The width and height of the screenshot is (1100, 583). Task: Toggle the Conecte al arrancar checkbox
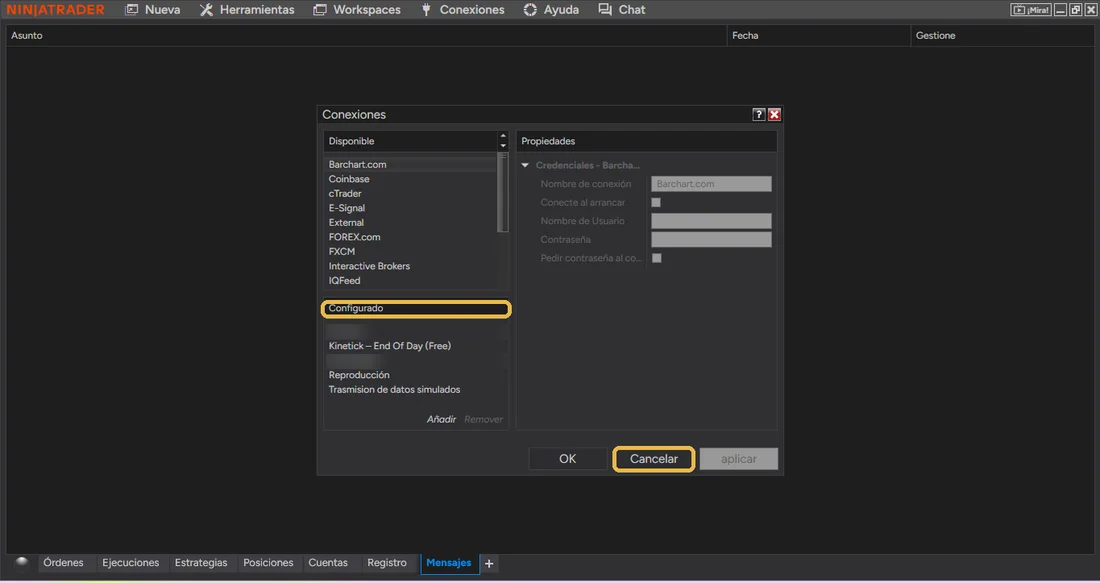coord(656,202)
